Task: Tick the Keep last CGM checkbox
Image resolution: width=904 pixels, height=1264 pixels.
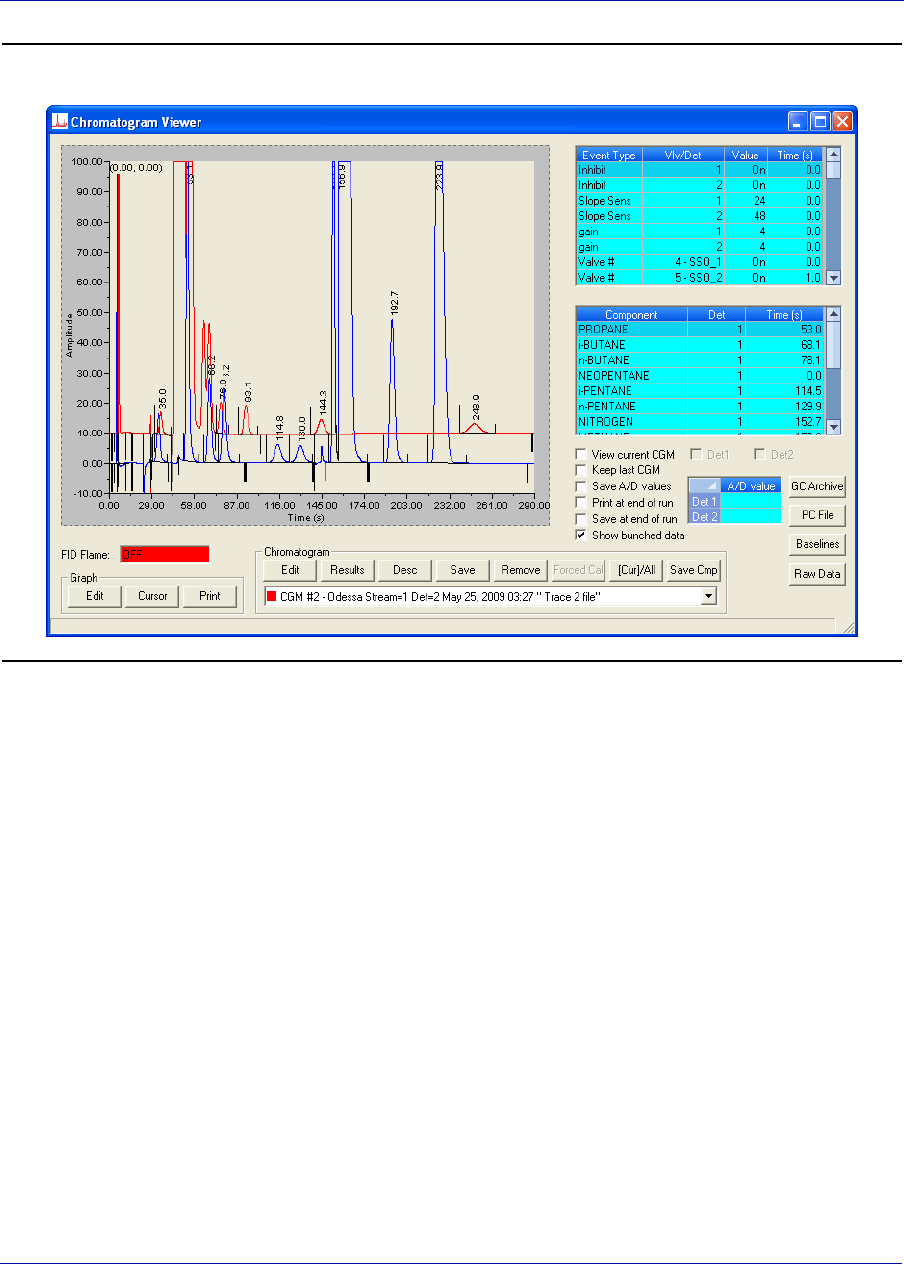Action: (x=581, y=470)
